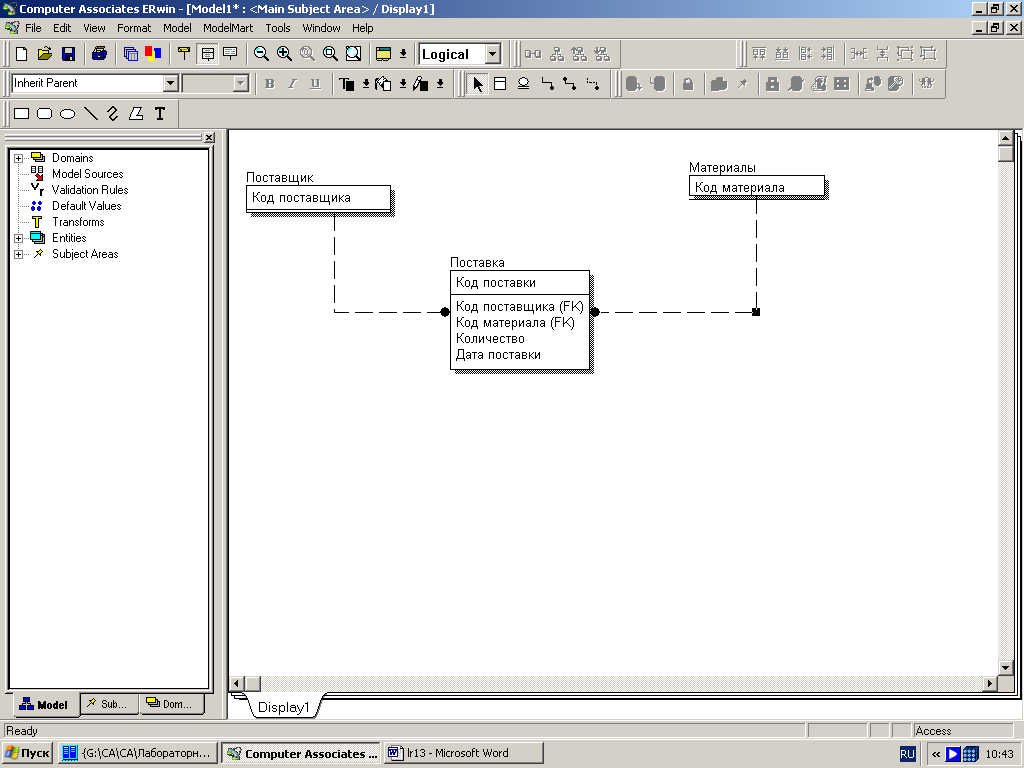Select the zigzag polyline drawing tool

pos(113,114)
